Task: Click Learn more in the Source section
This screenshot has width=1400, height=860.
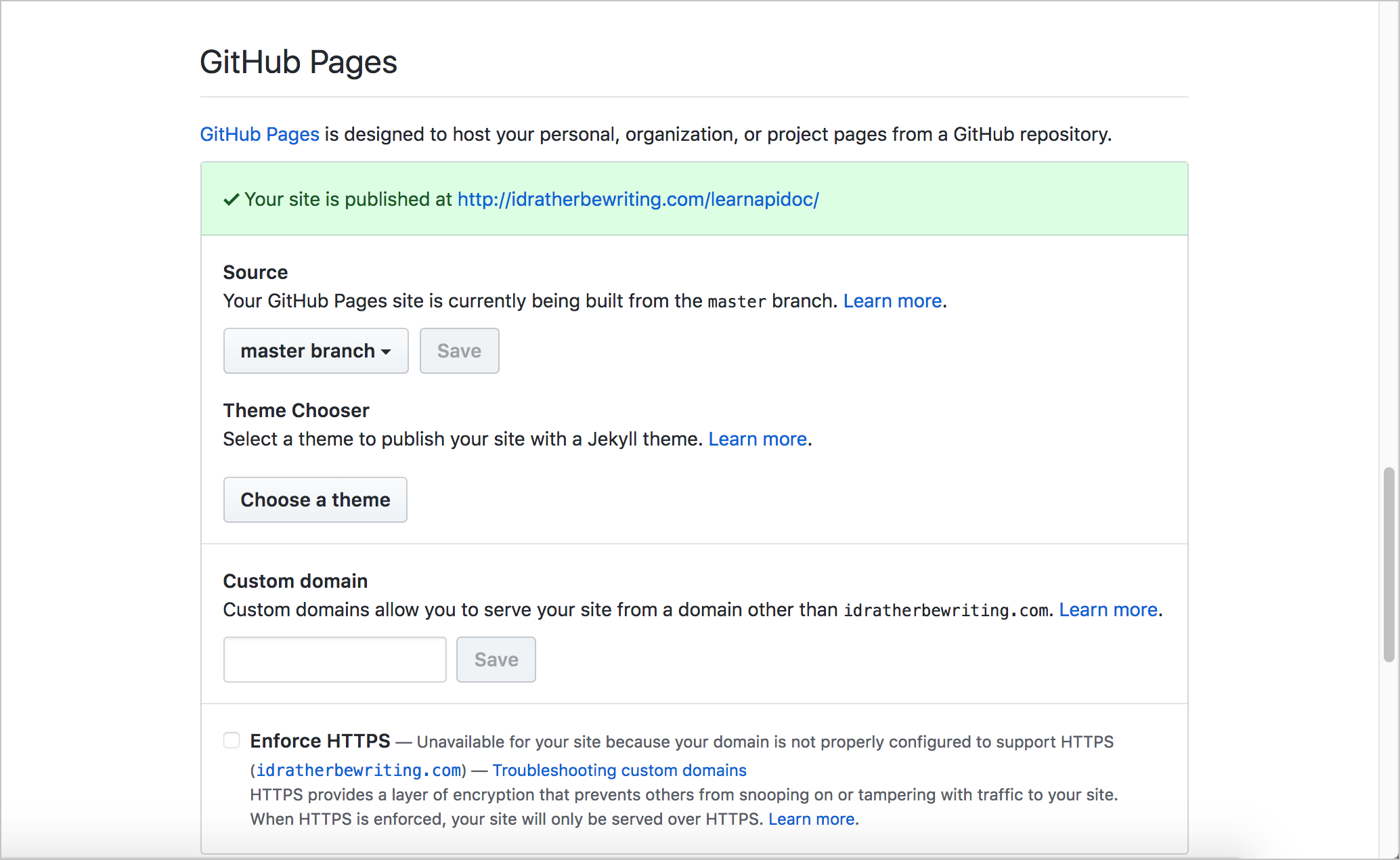Action: (892, 301)
